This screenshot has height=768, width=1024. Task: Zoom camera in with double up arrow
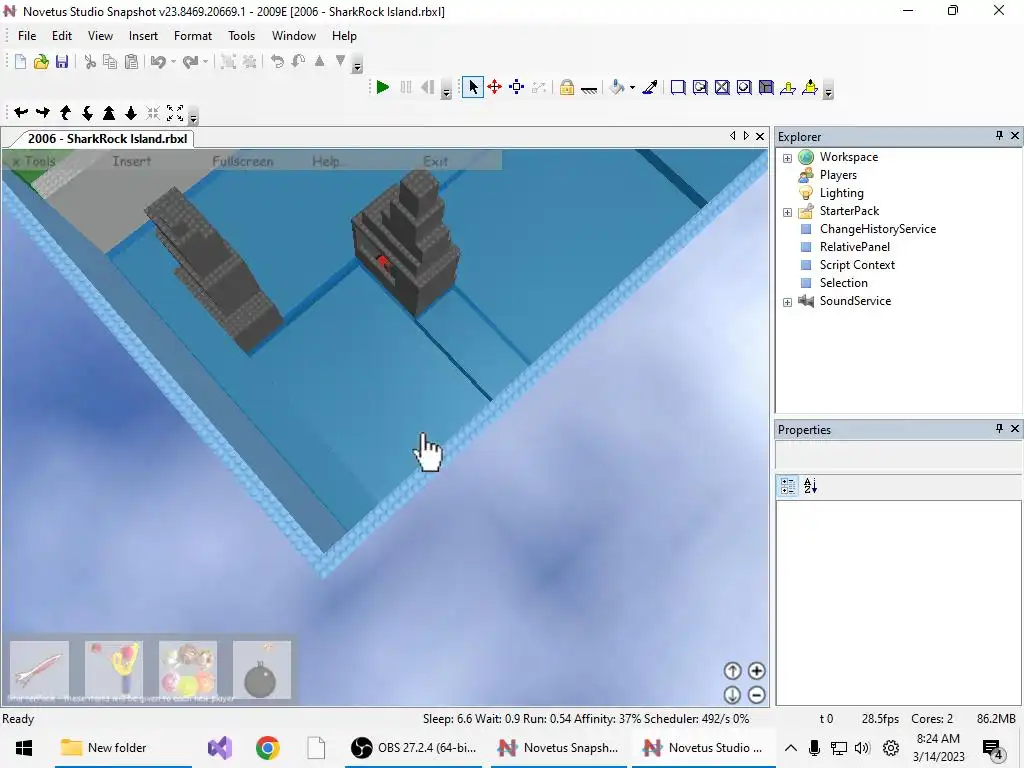click(x=109, y=112)
